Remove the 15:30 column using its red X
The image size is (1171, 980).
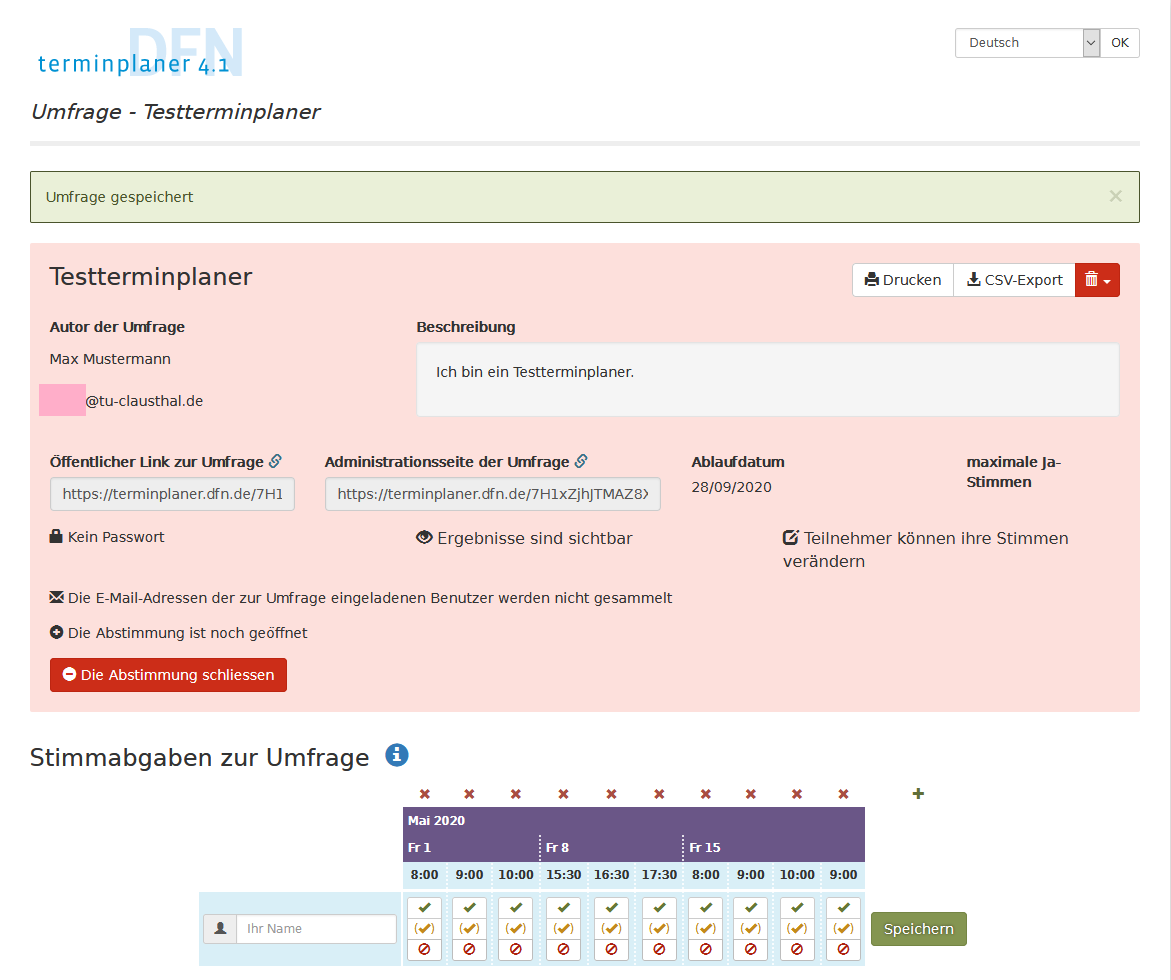[563, 794]
